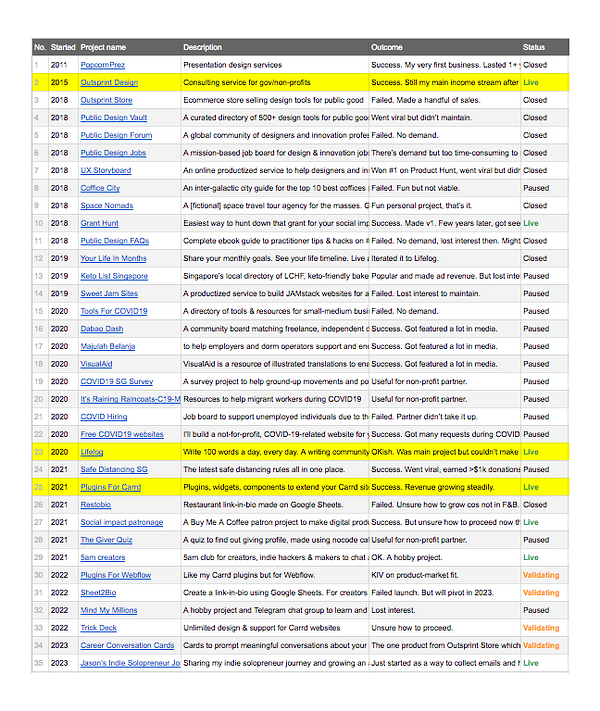Open the 5am creators link
Screen dimensions: 600x711
103,558
